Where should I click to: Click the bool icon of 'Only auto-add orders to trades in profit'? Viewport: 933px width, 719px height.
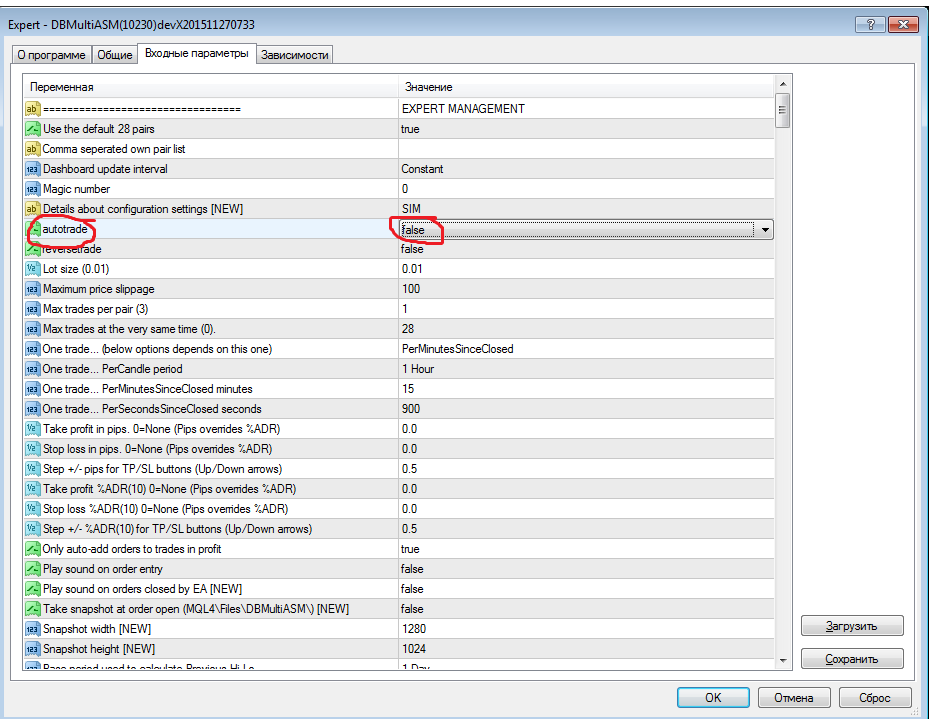point(32,549)
